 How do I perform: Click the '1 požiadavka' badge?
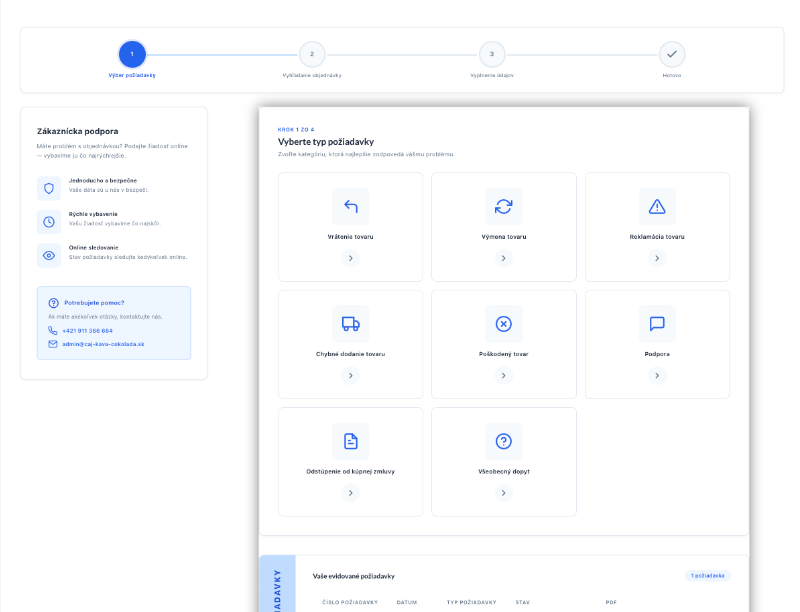coord(708,576)
